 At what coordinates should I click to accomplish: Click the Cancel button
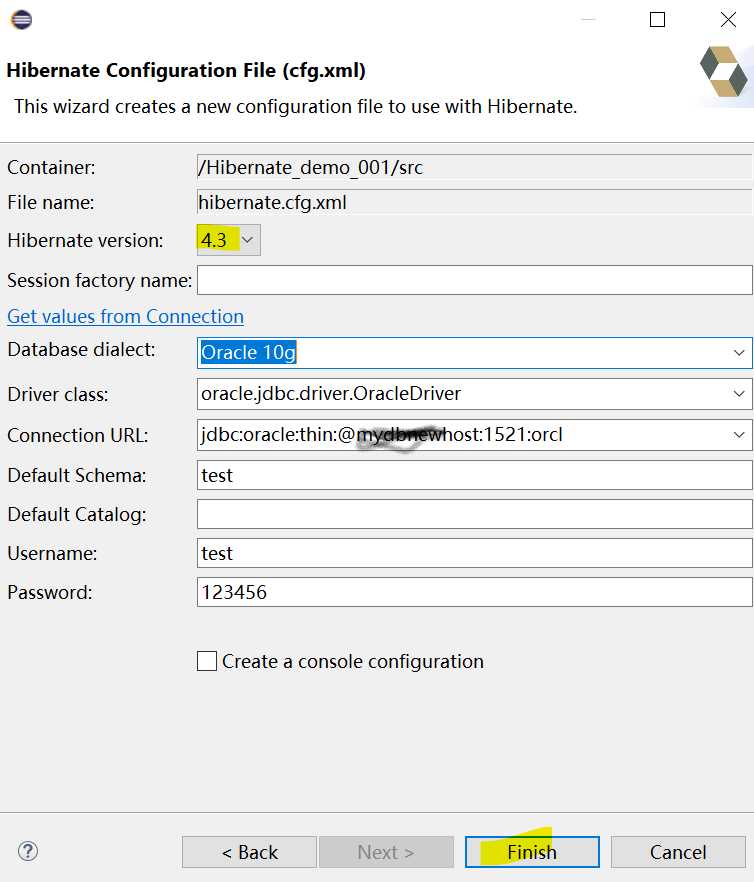[678, 852]
